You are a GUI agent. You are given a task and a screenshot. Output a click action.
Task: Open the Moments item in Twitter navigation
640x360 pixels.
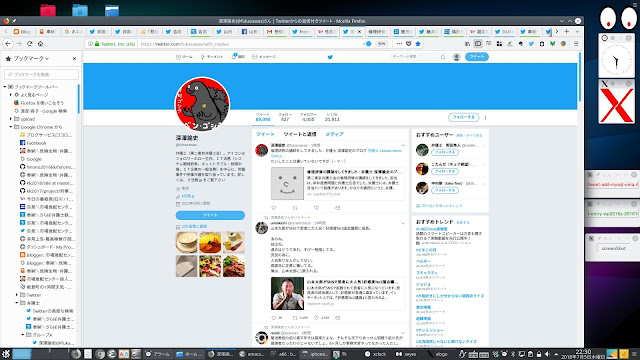point(211,56)
